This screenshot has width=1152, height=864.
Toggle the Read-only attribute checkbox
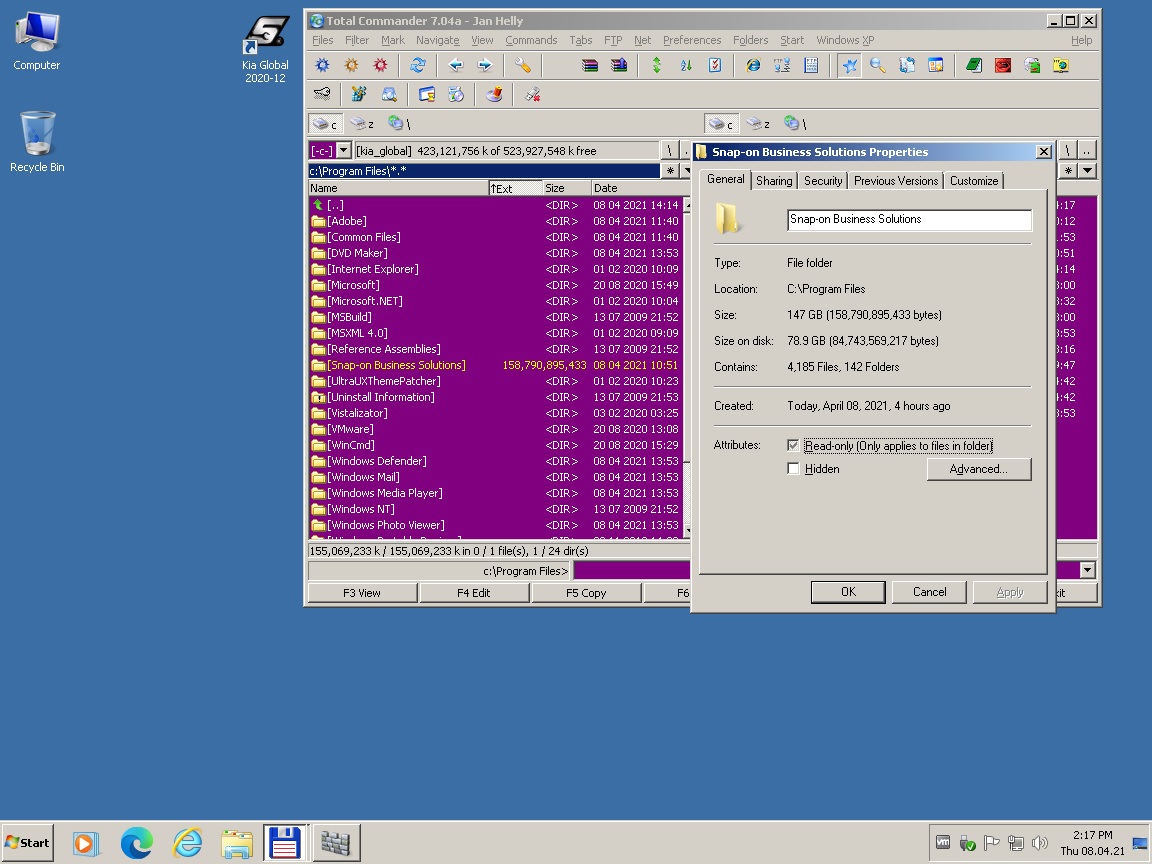pyautogui.click(x=793, y=445)
